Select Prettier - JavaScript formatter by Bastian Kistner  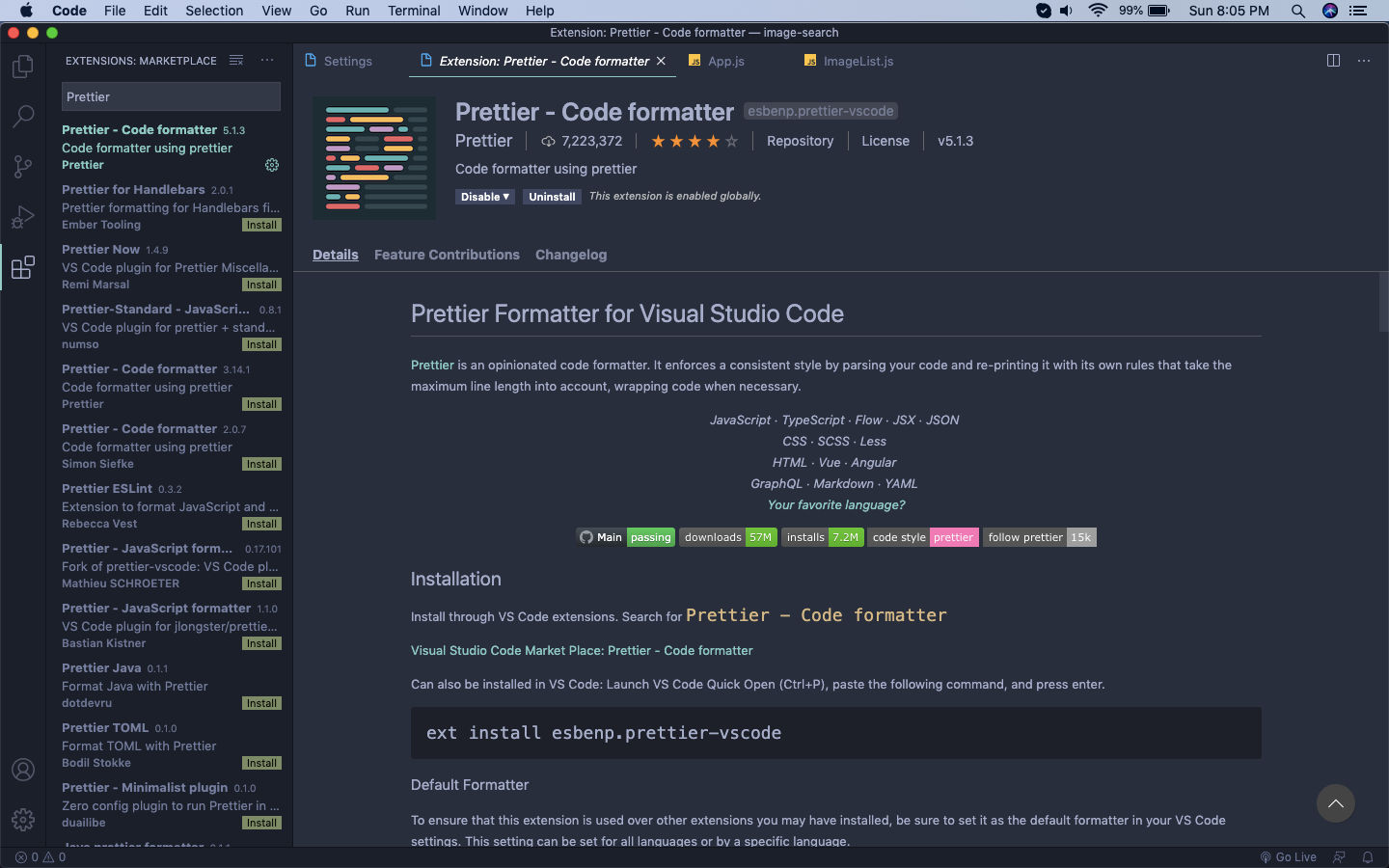click(170, 625)
